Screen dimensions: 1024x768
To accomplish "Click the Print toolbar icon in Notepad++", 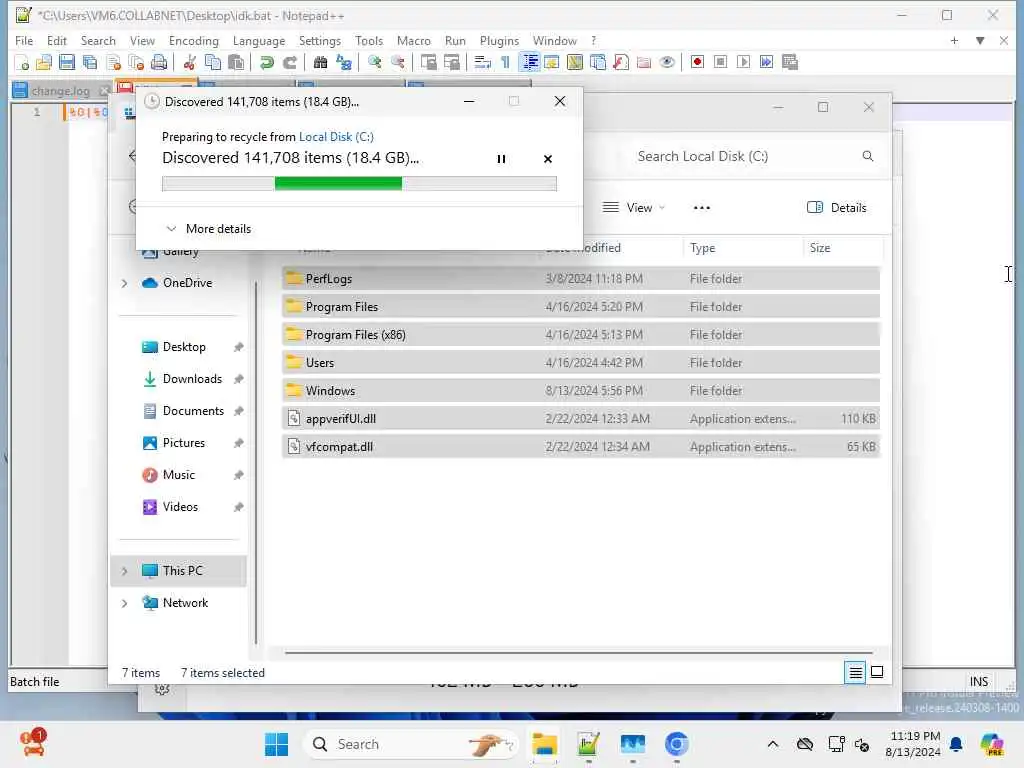I will 159,62.
